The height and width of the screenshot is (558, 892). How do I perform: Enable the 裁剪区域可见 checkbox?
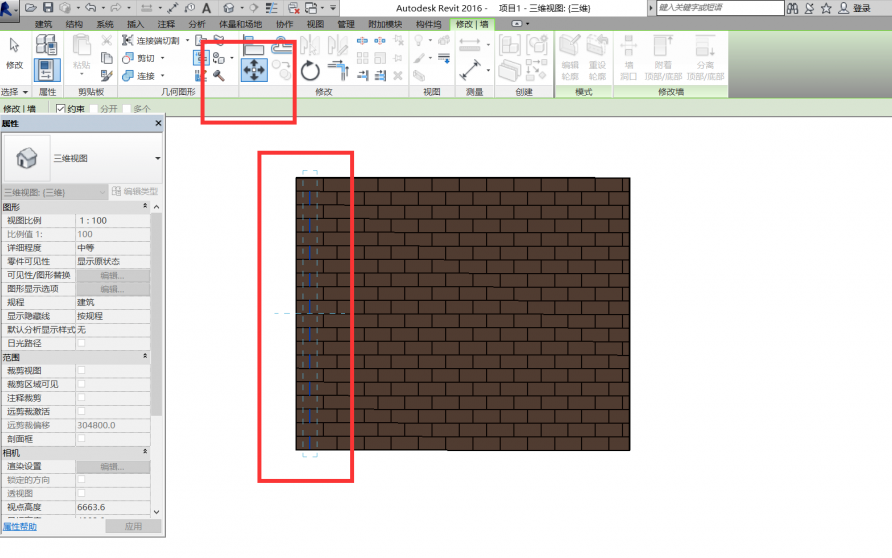coord(81,384)
